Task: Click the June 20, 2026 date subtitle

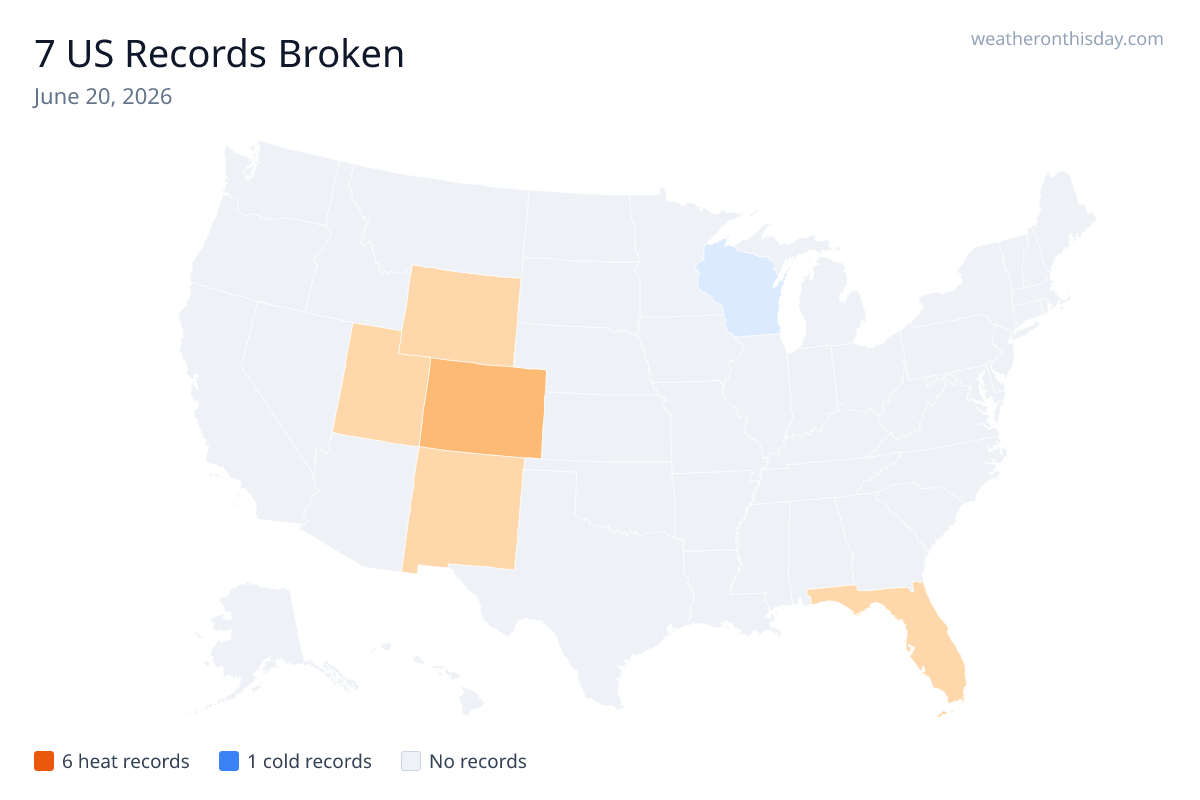Action: [102, 97]
